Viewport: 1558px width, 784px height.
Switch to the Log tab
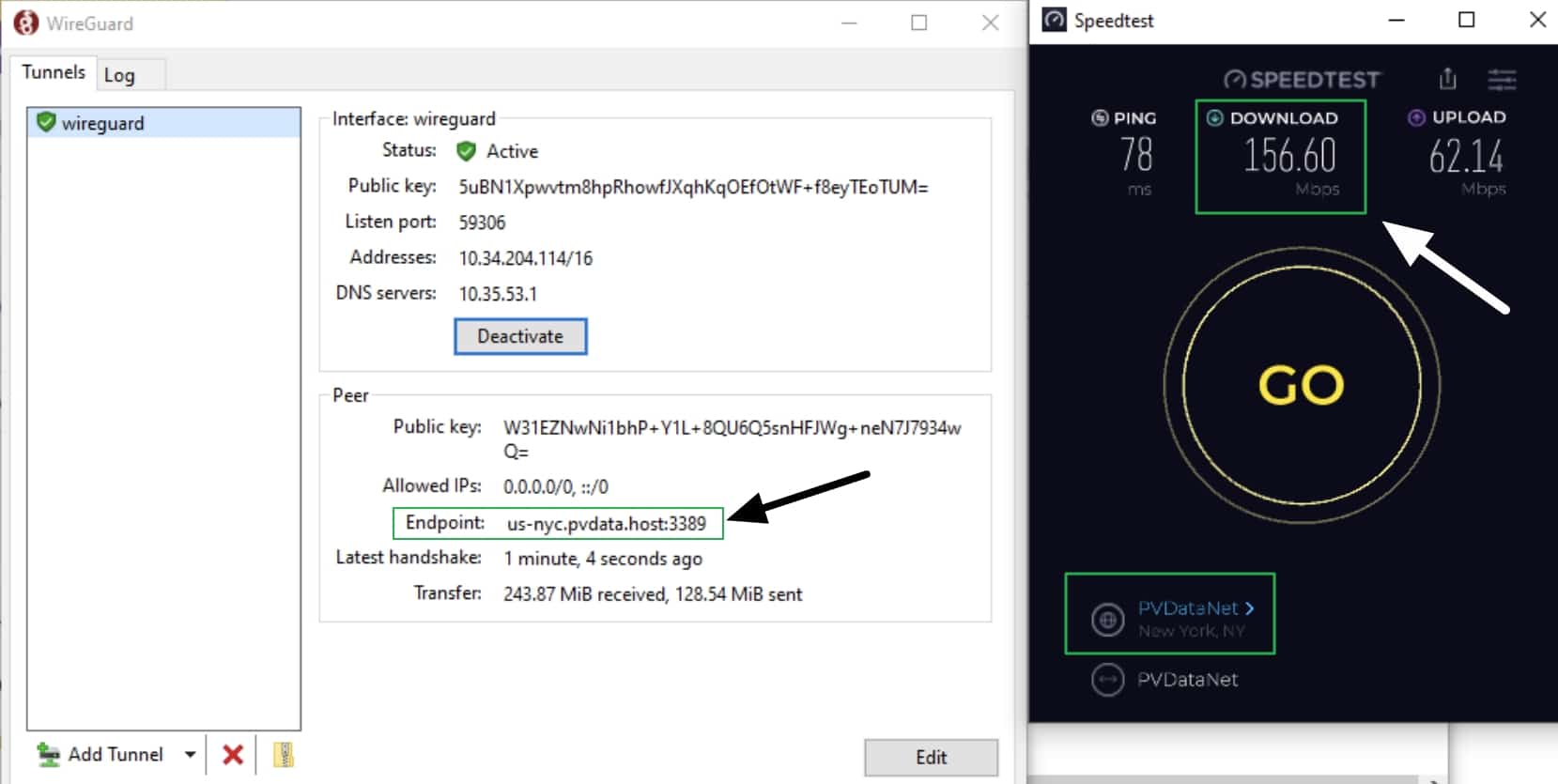point(131,75)
